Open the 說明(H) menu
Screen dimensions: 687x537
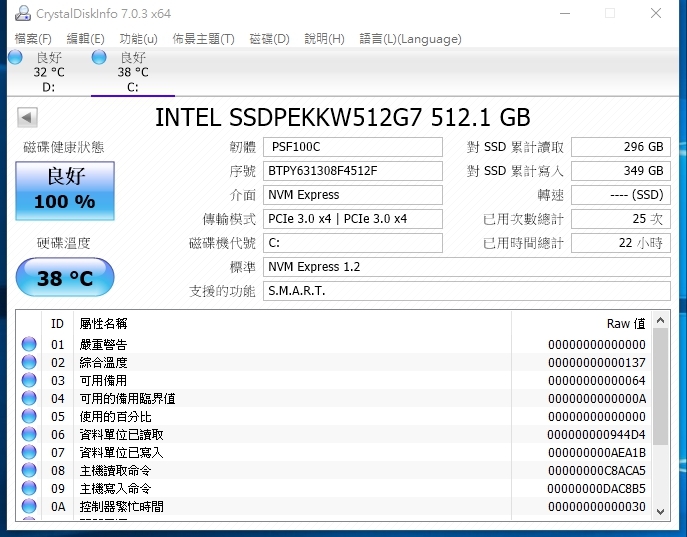click(x=324, y=39)
